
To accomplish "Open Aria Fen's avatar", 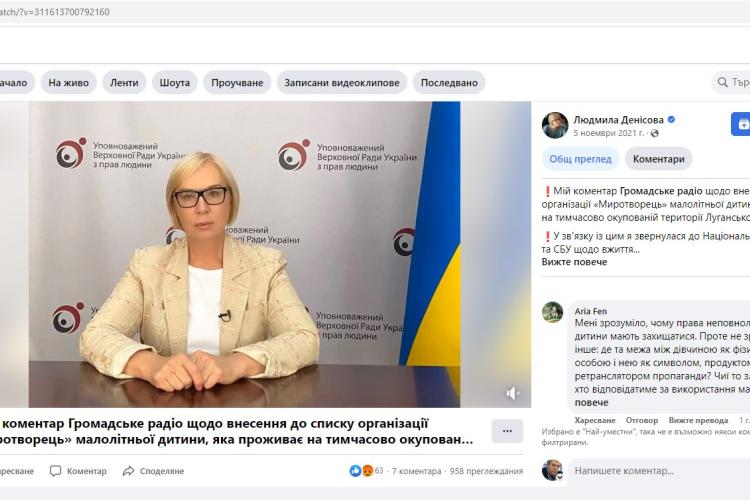I will [552, 312].
